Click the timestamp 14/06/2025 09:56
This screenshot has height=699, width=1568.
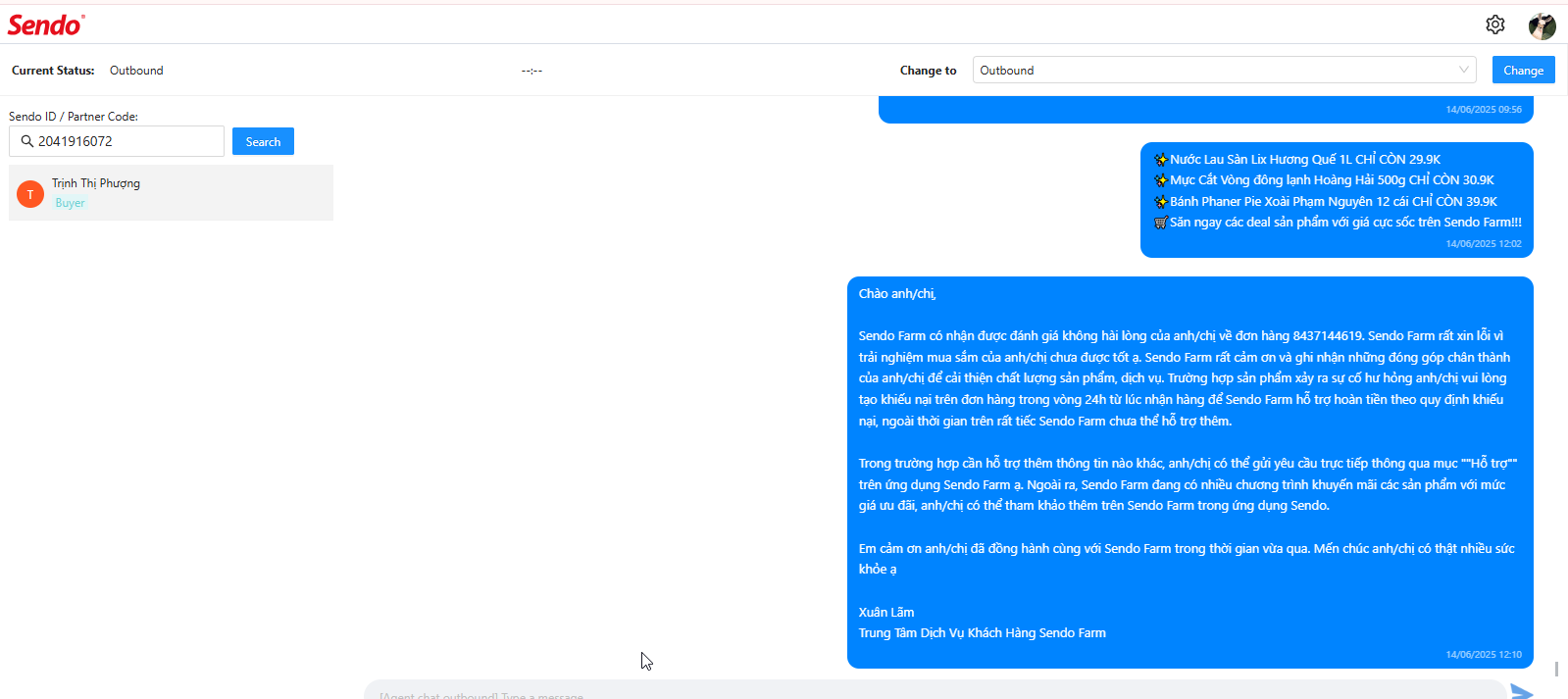point(1484,110)
